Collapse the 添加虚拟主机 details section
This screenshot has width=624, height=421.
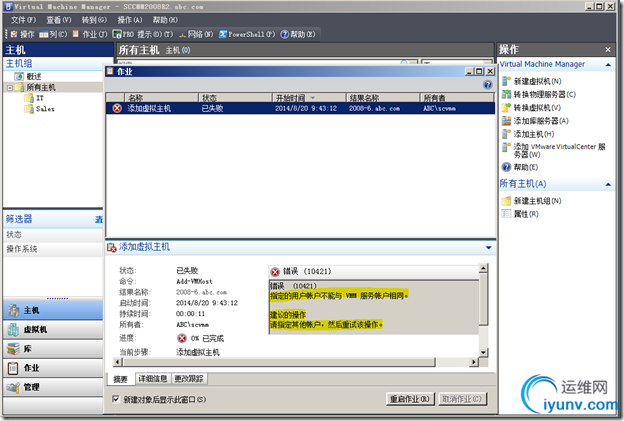click(489, 248)
